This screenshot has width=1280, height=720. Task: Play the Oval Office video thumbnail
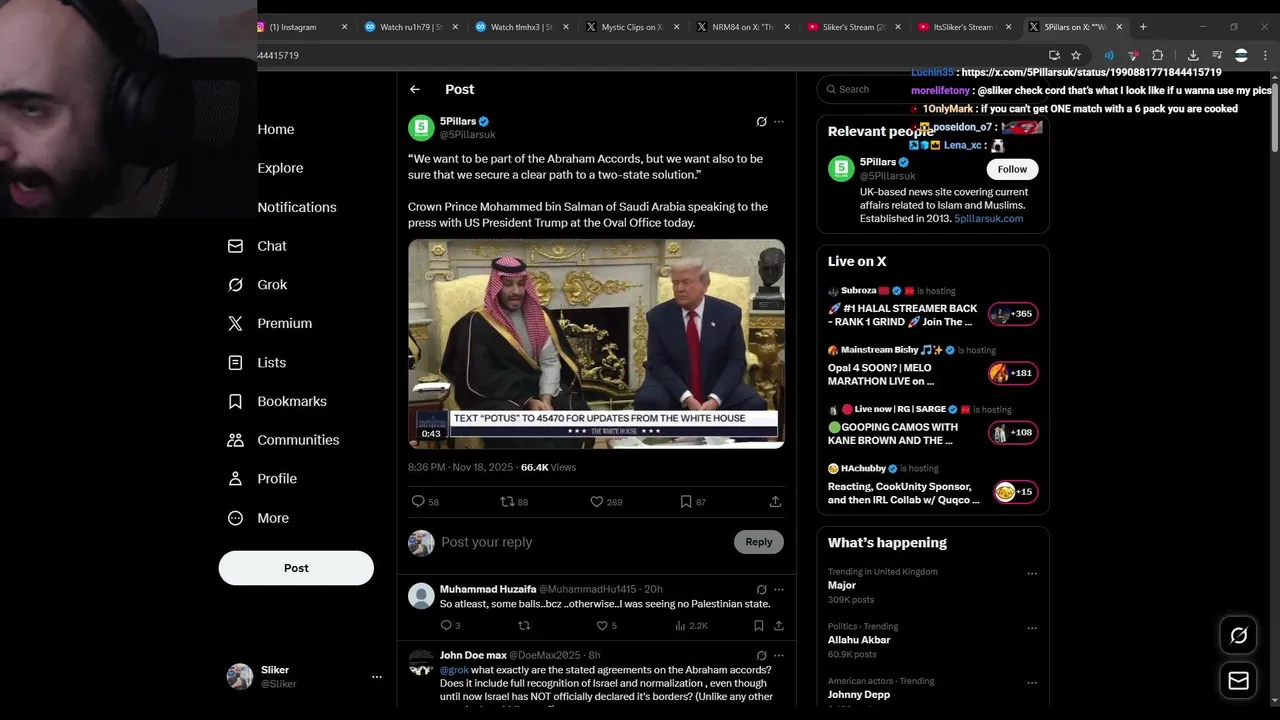[596, 344]
